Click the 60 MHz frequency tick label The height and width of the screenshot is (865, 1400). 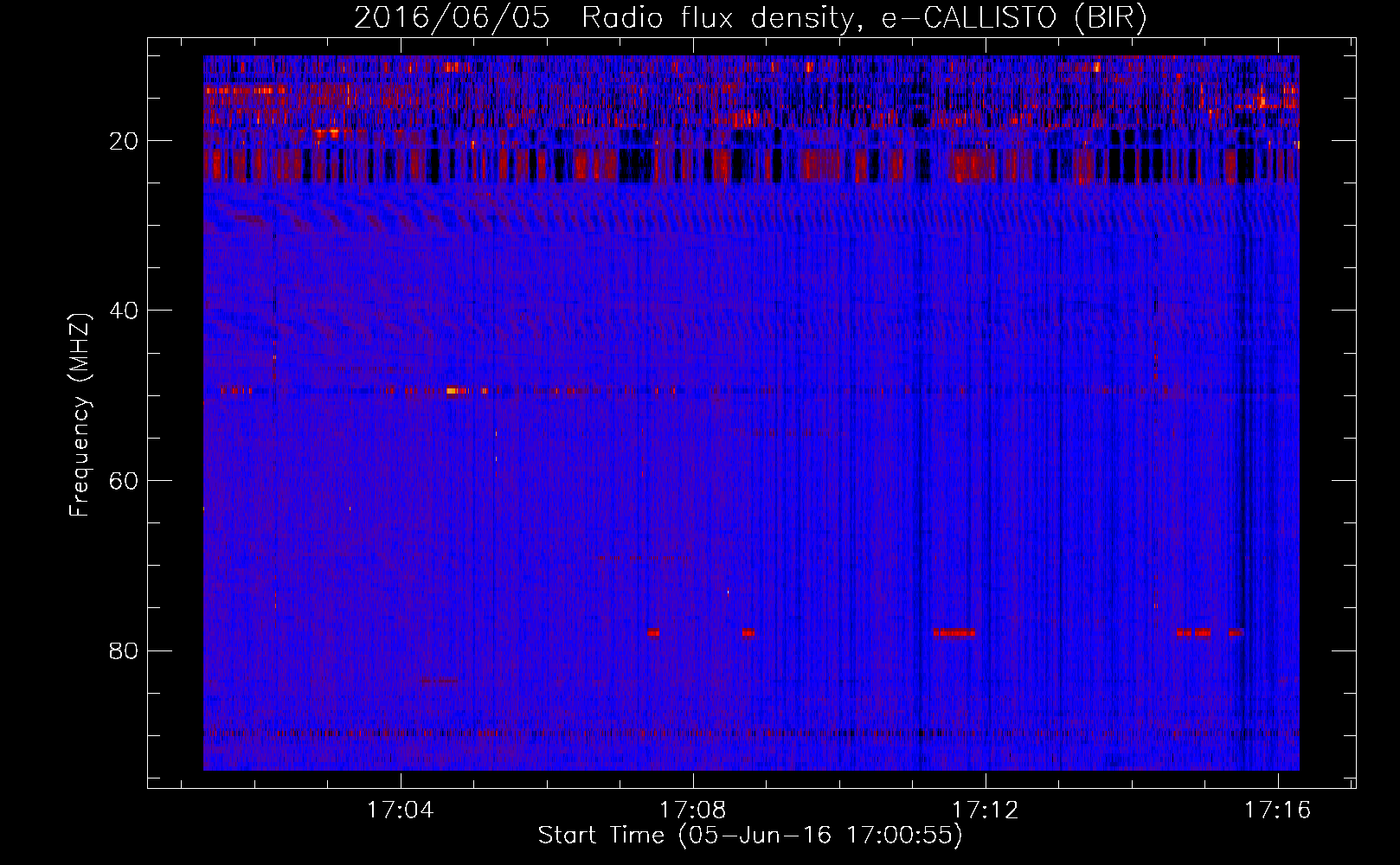[x=124, y=482]
